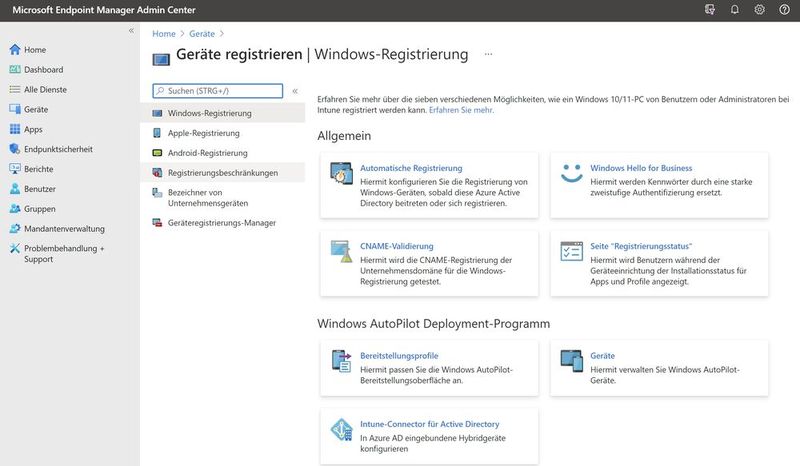Click the Automatische Registrierung card icon
Screen dimensions: 800x466
point(341,173)
